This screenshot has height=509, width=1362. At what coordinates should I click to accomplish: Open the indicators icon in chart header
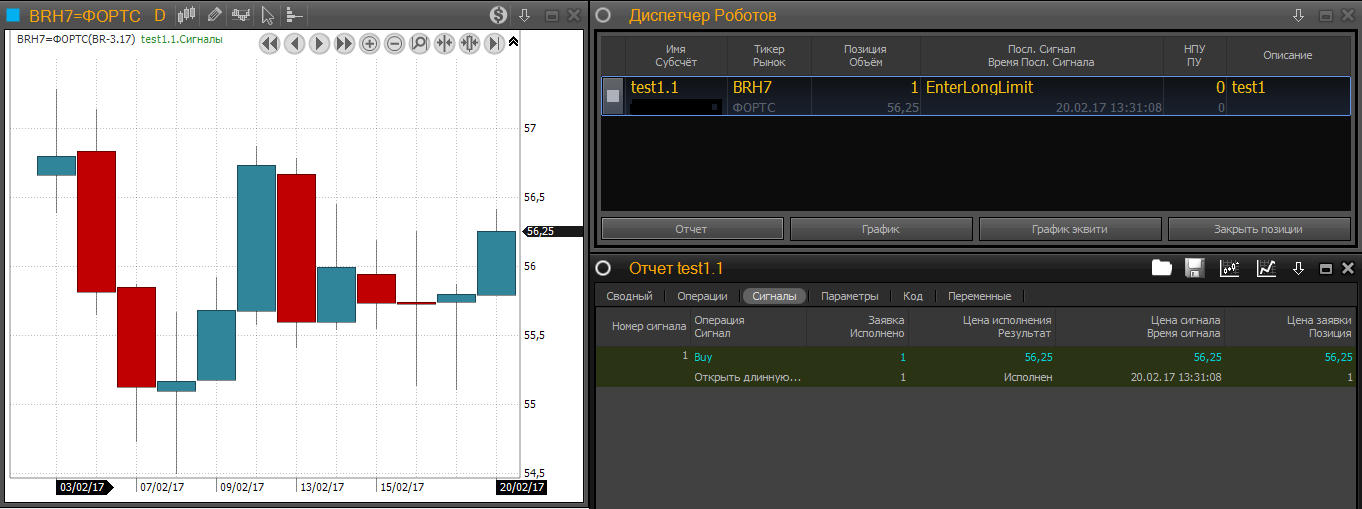pos(240,15)
